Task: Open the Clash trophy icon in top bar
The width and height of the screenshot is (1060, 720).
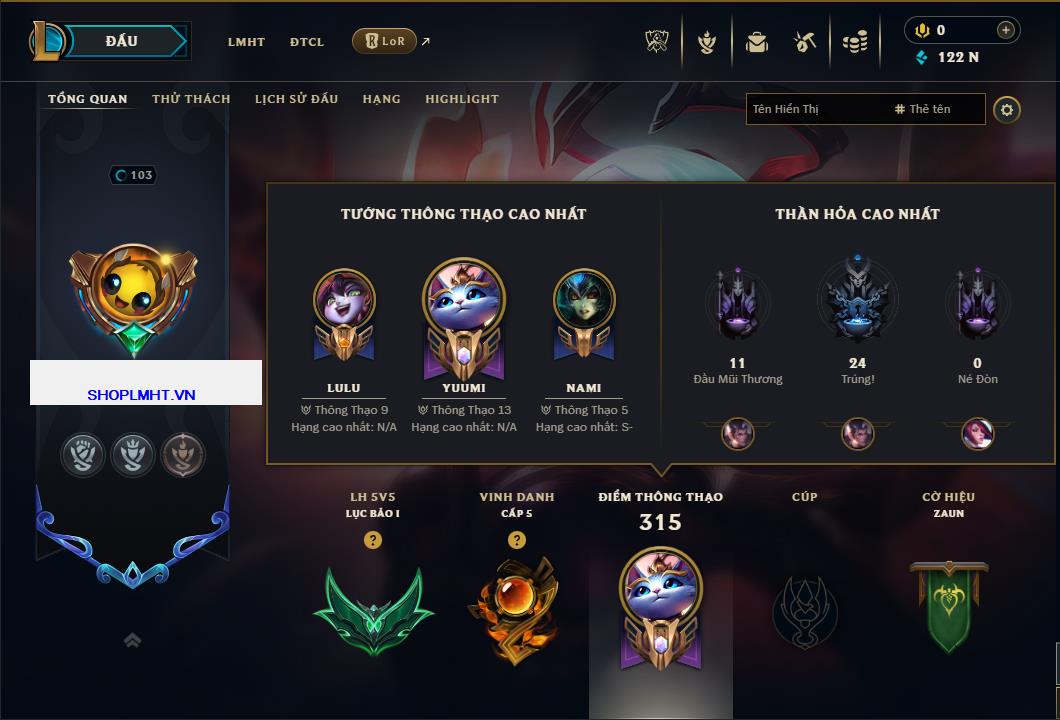Action: (x=656, y=42)
